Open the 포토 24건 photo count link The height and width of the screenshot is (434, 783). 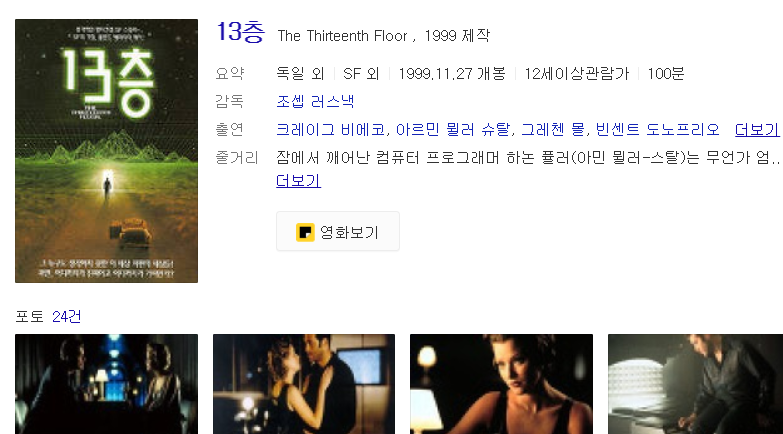point(66,317)
